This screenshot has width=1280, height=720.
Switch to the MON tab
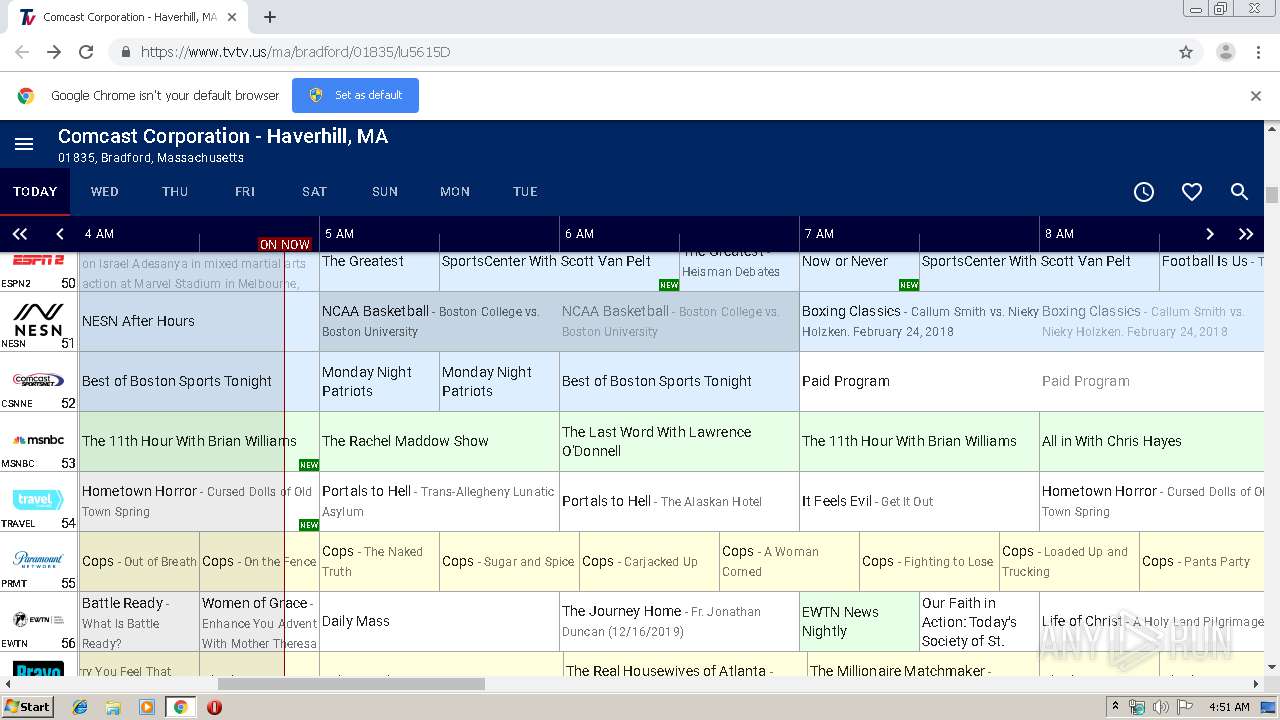tap(455, 192)
